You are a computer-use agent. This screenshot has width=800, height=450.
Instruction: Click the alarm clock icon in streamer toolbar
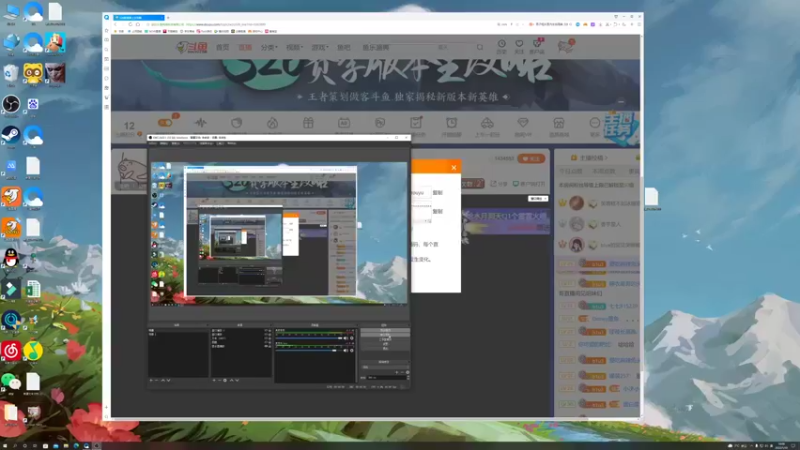tap(452, 123)
